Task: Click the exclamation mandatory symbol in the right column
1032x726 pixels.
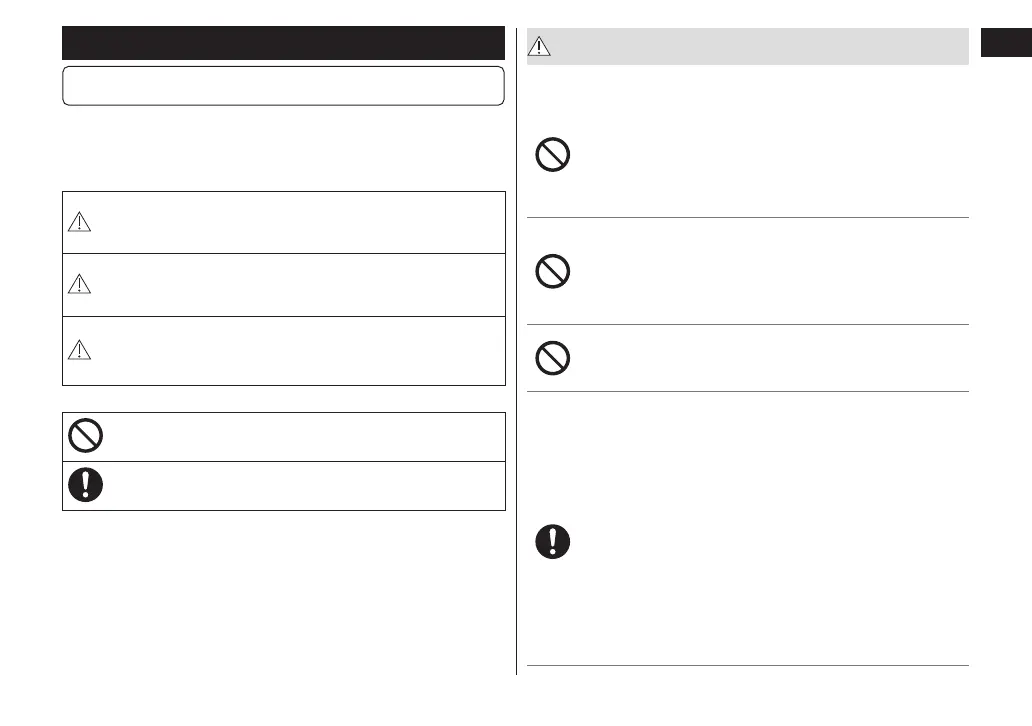Action: tap(553, 541)
